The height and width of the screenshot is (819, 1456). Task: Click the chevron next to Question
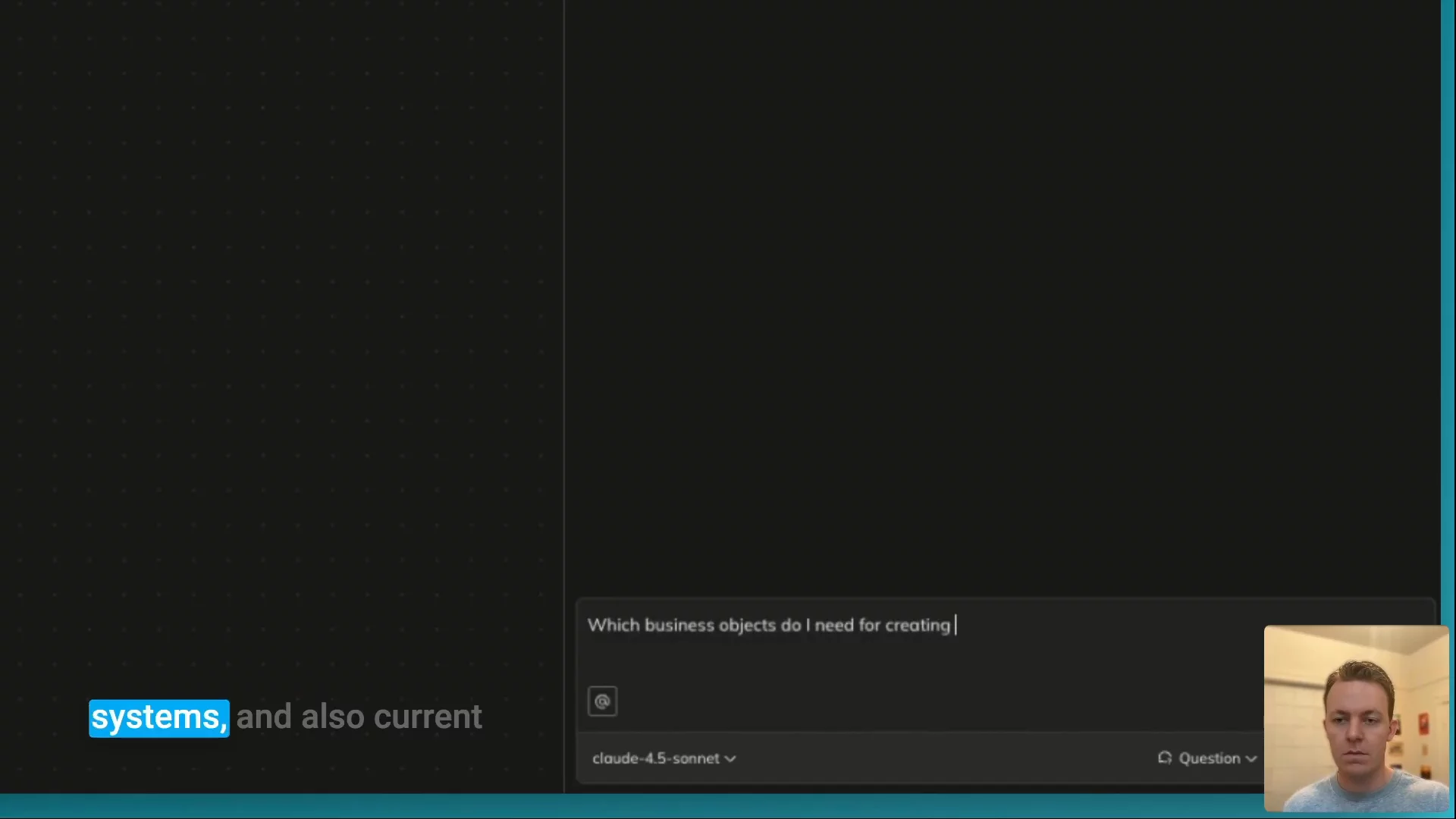click(x=1251, y=759)
